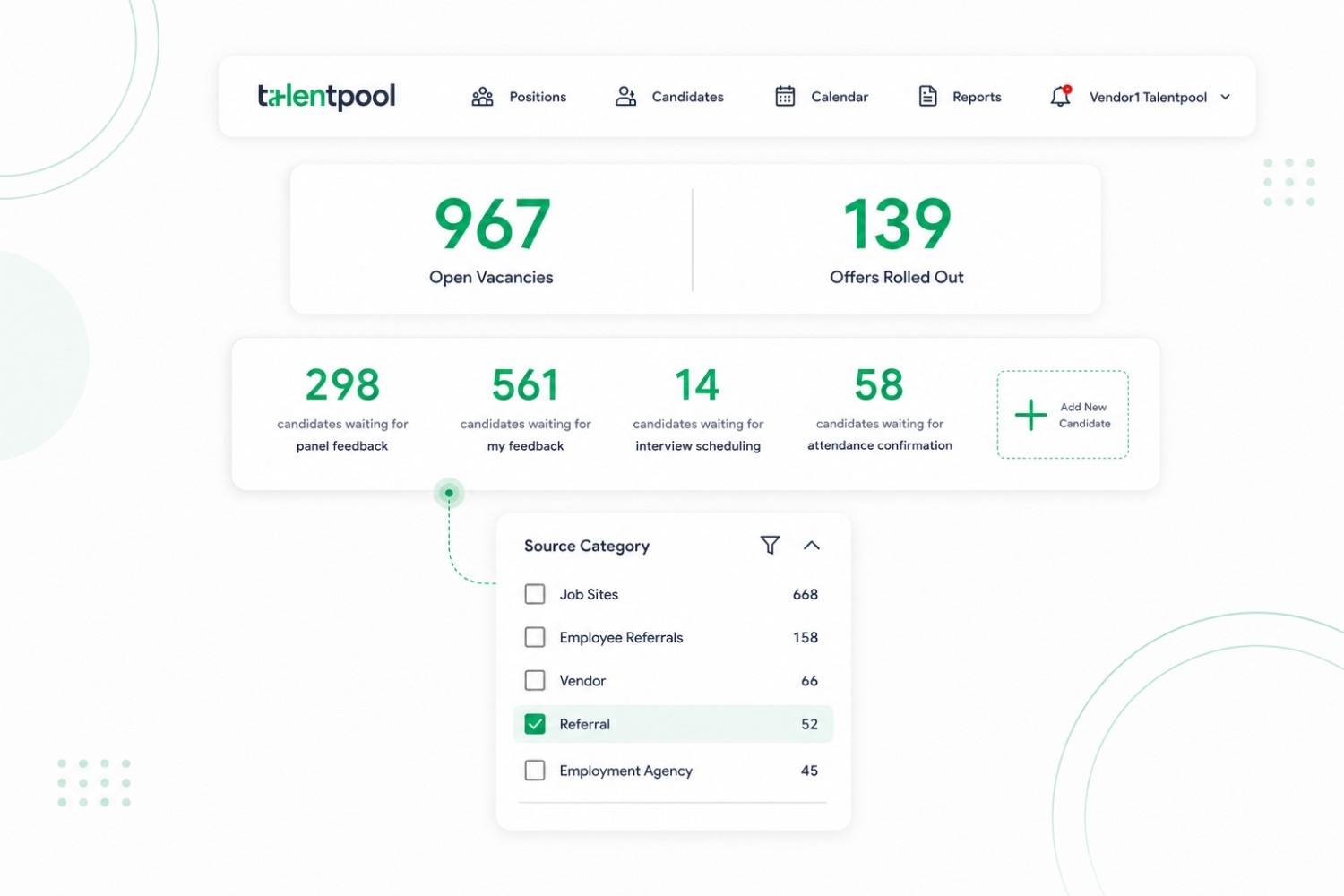This screenshot has height=896, width=1344.
Task: Open 561 candidates waiting for my feedback
Action: 526,409
